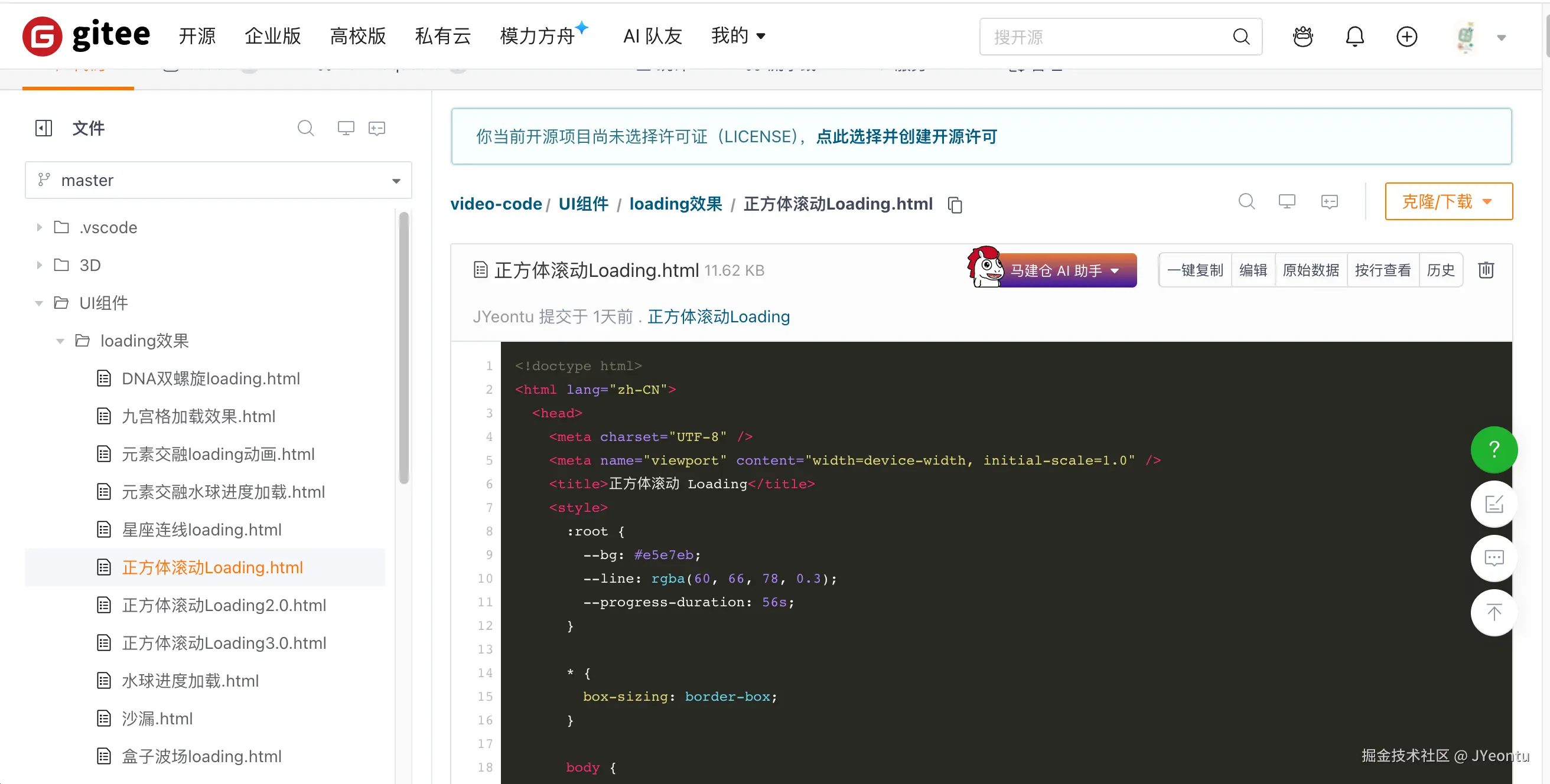Viewport: 1550px width, 784px height.
Task: Click the file tree search icon
Action: click(x=305, y=128)
